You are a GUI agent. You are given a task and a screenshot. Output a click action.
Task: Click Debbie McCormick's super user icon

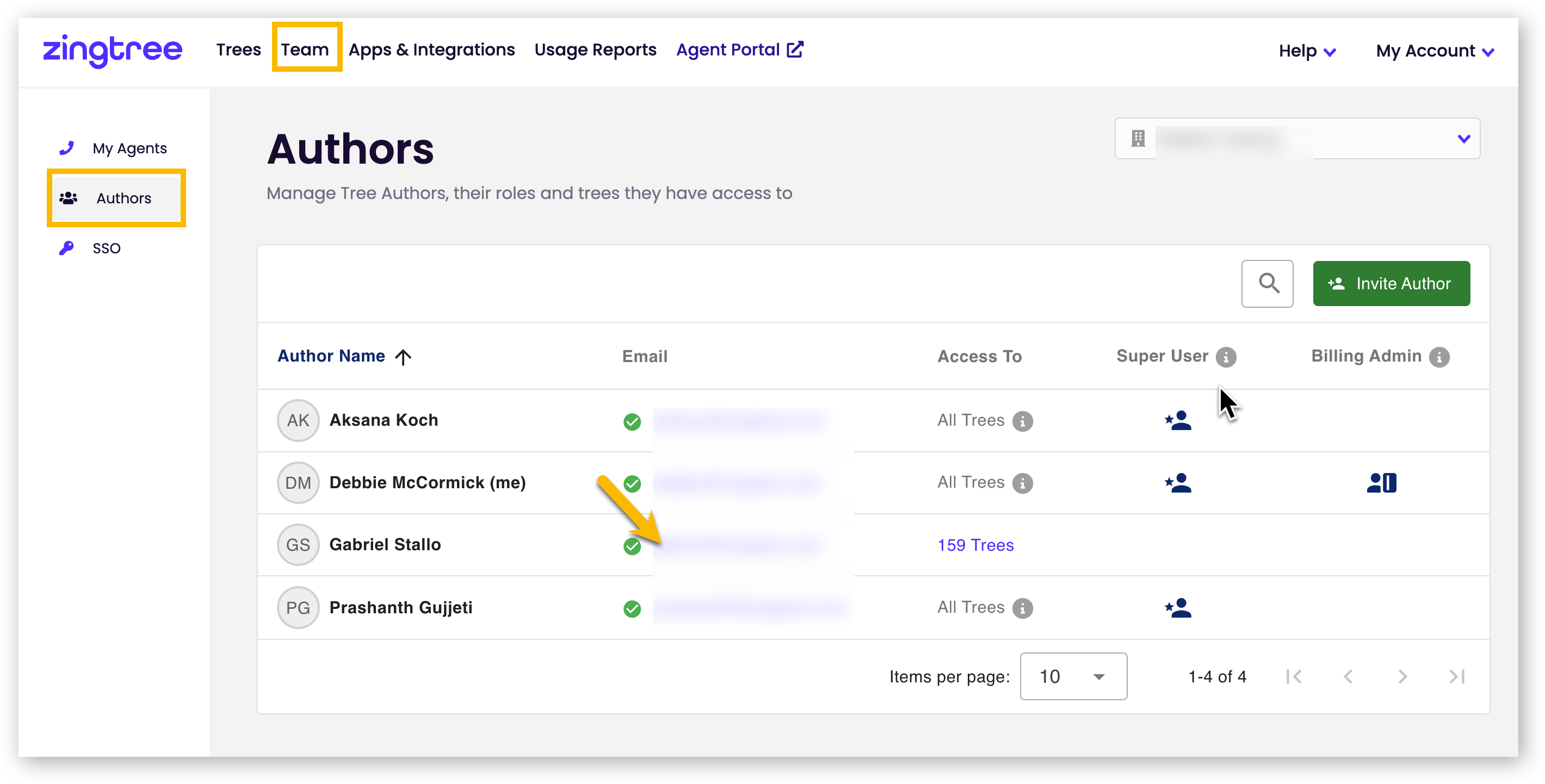click(x=1178, y=482)
